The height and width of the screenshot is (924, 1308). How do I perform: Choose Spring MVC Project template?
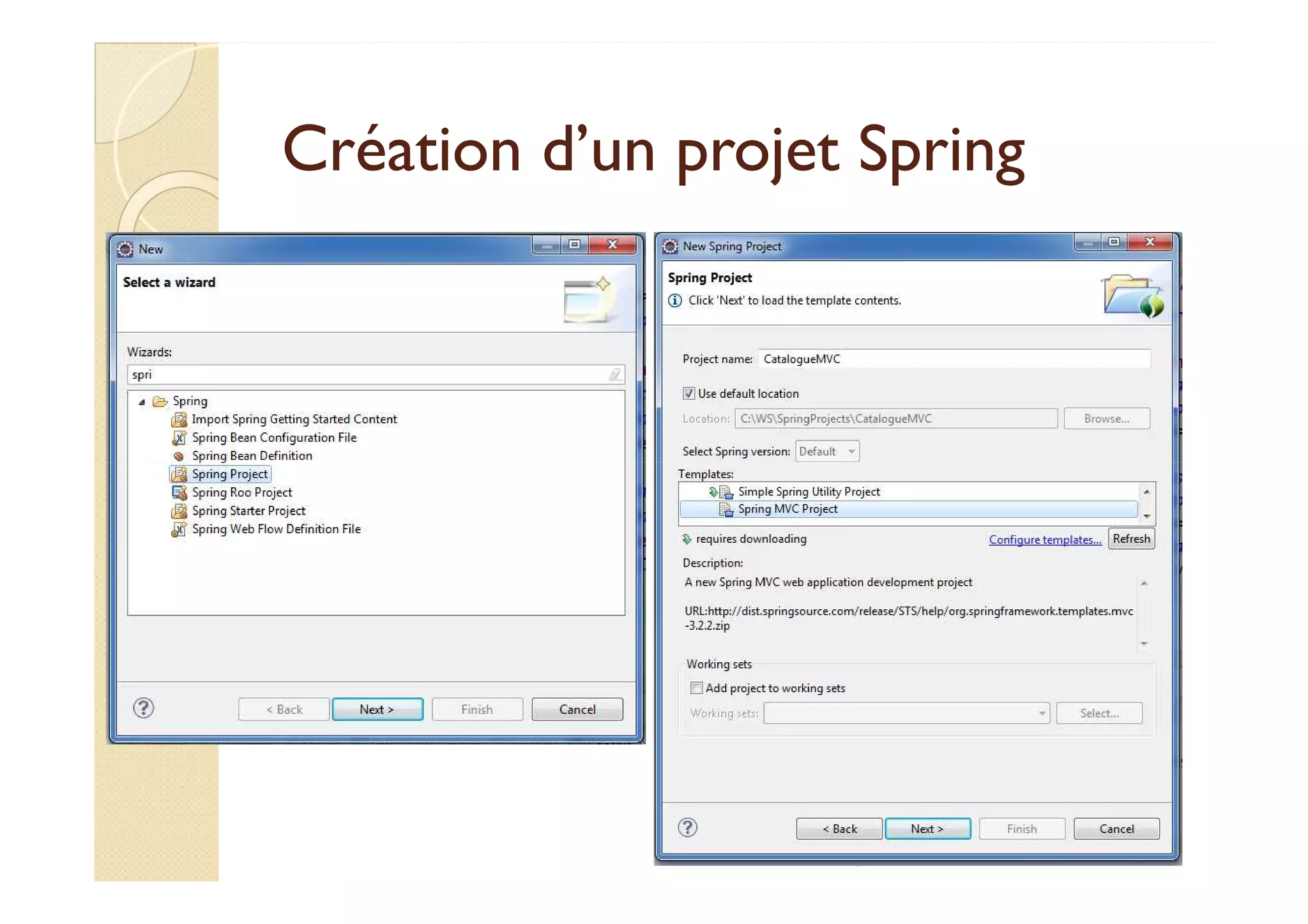787,510
